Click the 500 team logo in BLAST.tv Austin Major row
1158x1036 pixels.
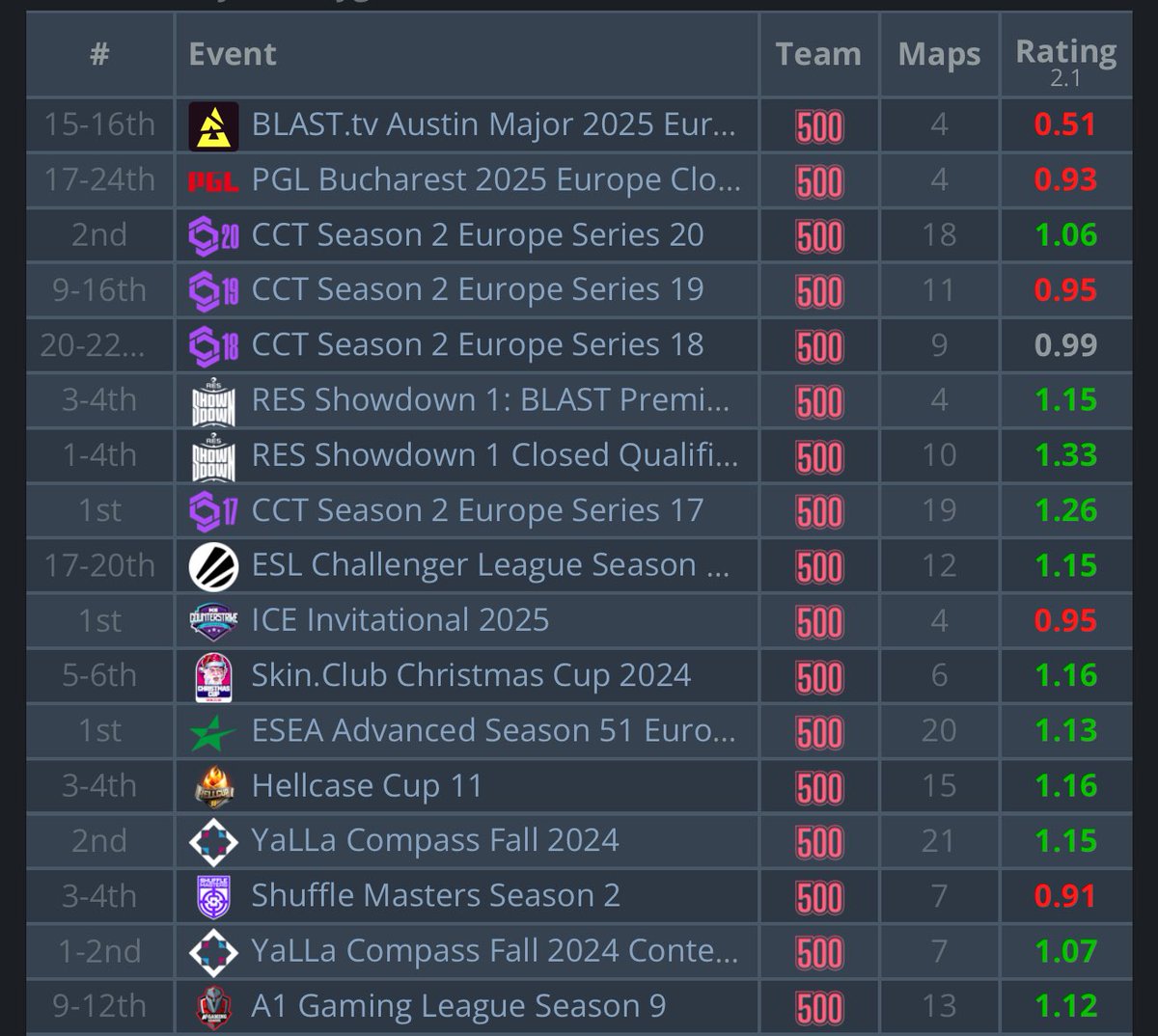[819, 126]
